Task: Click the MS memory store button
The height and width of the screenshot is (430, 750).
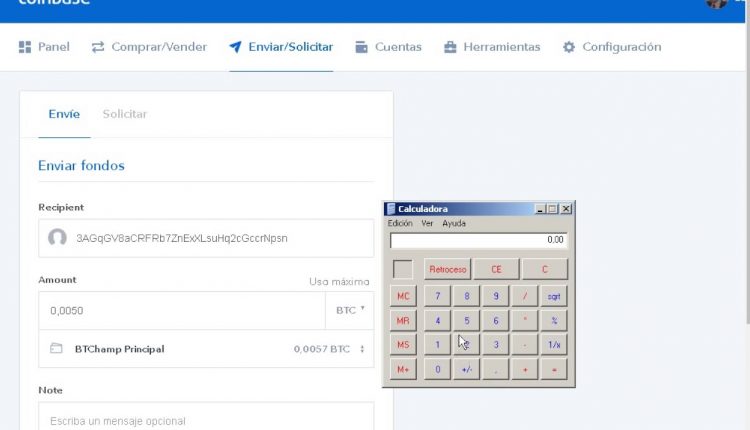Action: (x=403, y=345)
